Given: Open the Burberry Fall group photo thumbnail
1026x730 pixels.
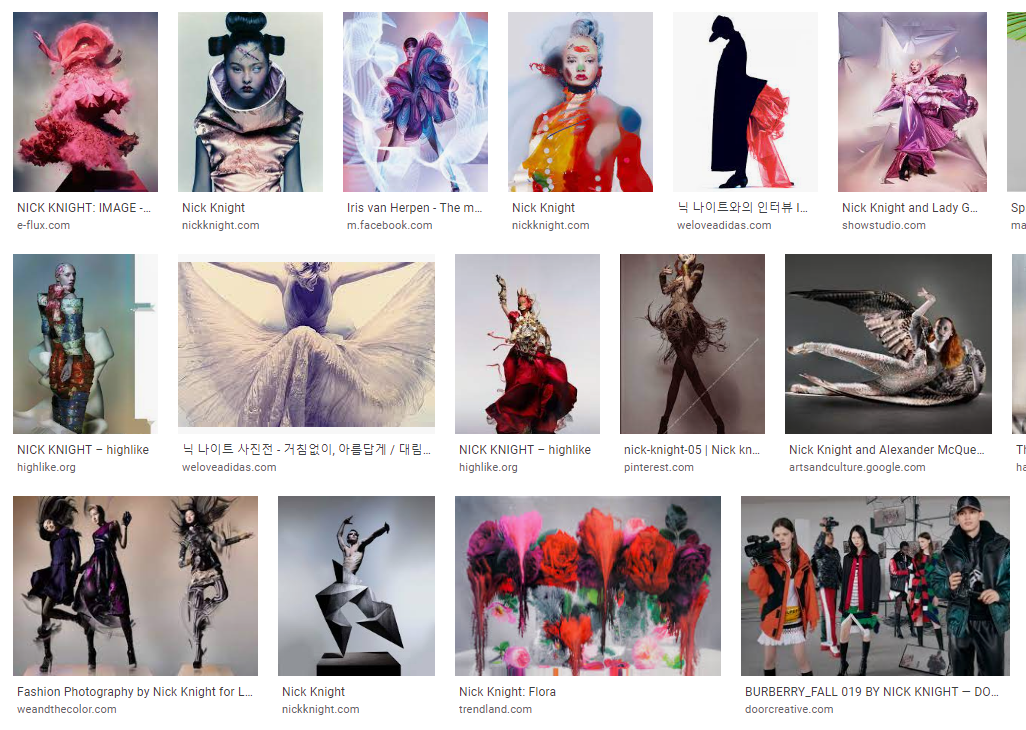Looking at the screenshot, I should [x=876, y=585].
